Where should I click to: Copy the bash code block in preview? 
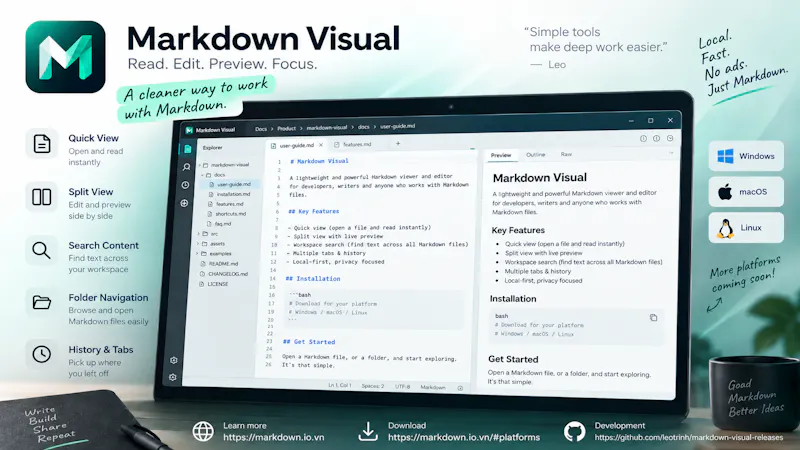pyautogui.click(x=654, y=317)
